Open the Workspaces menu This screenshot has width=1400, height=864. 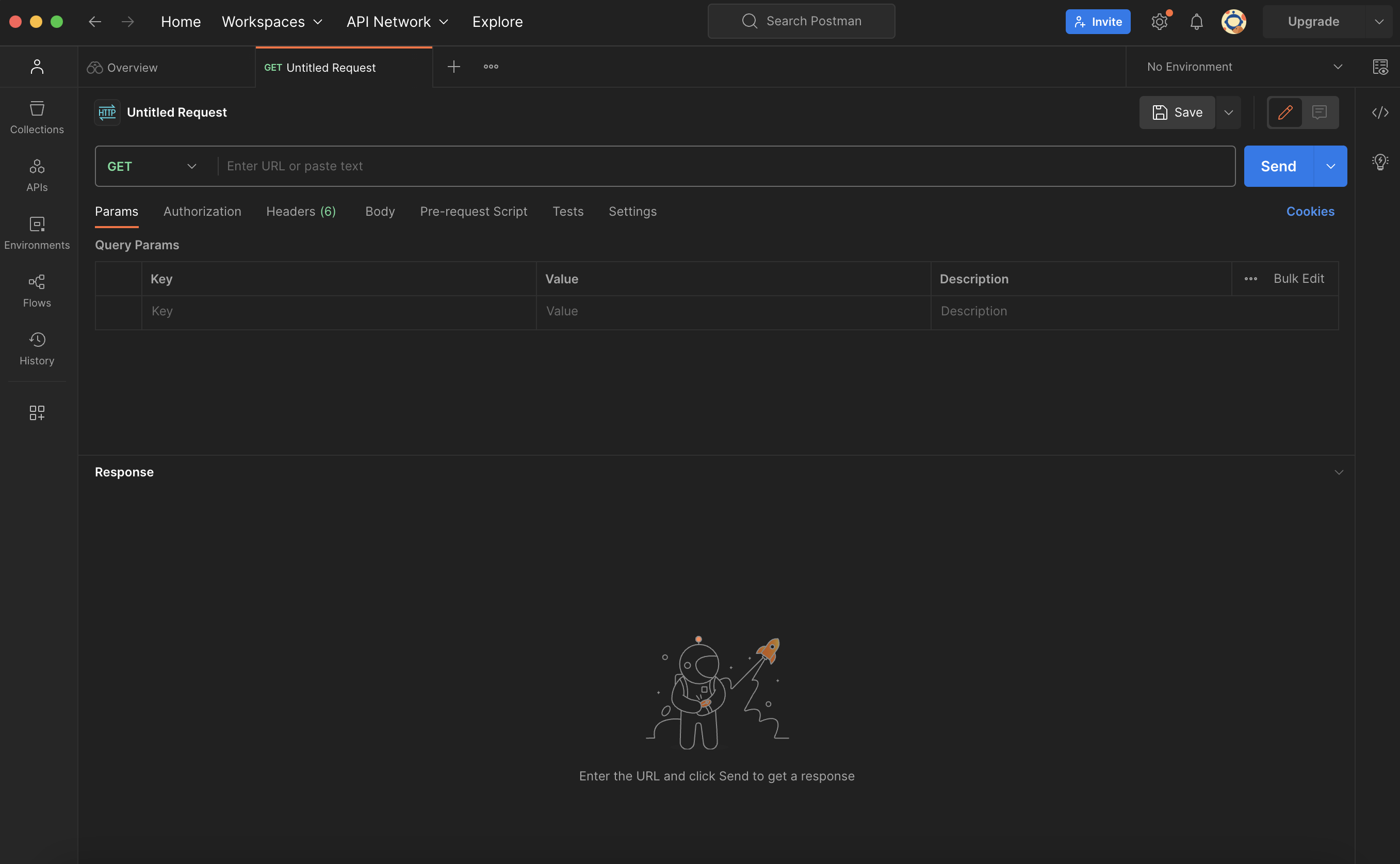[272, 22]
